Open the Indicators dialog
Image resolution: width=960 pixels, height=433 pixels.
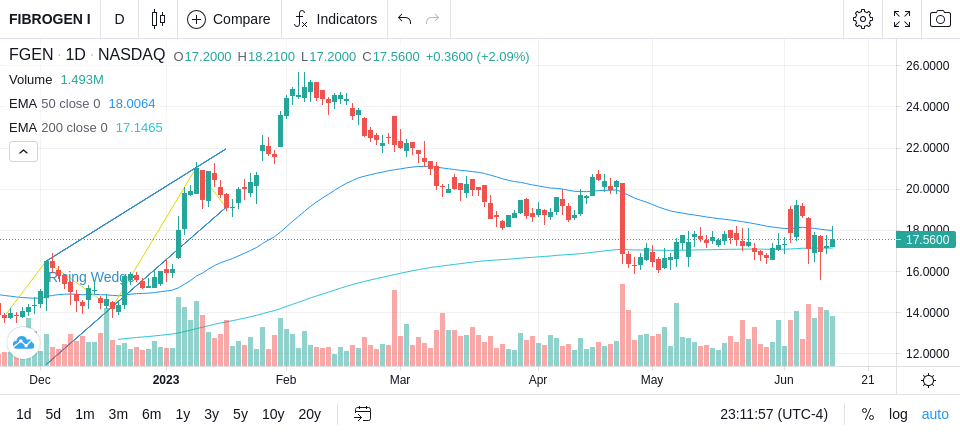pyautogui.click(x=335, y=19)
